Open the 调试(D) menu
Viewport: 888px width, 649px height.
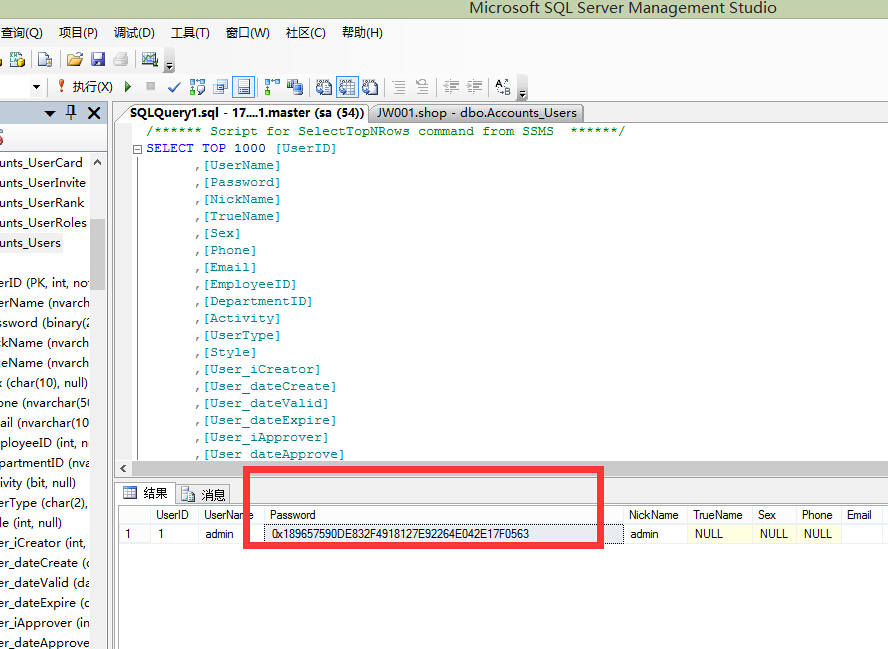point(134,33)
